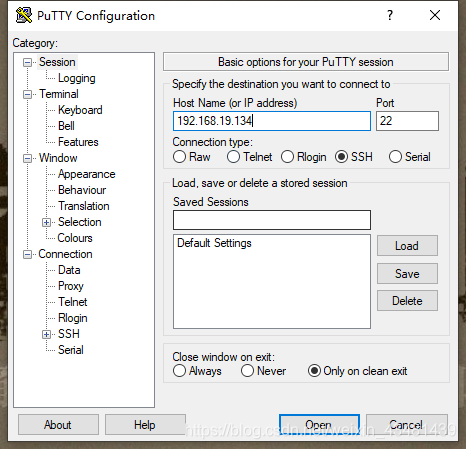Open the Features settings category
Screen dimensions: 466x449
pos(78,142)
